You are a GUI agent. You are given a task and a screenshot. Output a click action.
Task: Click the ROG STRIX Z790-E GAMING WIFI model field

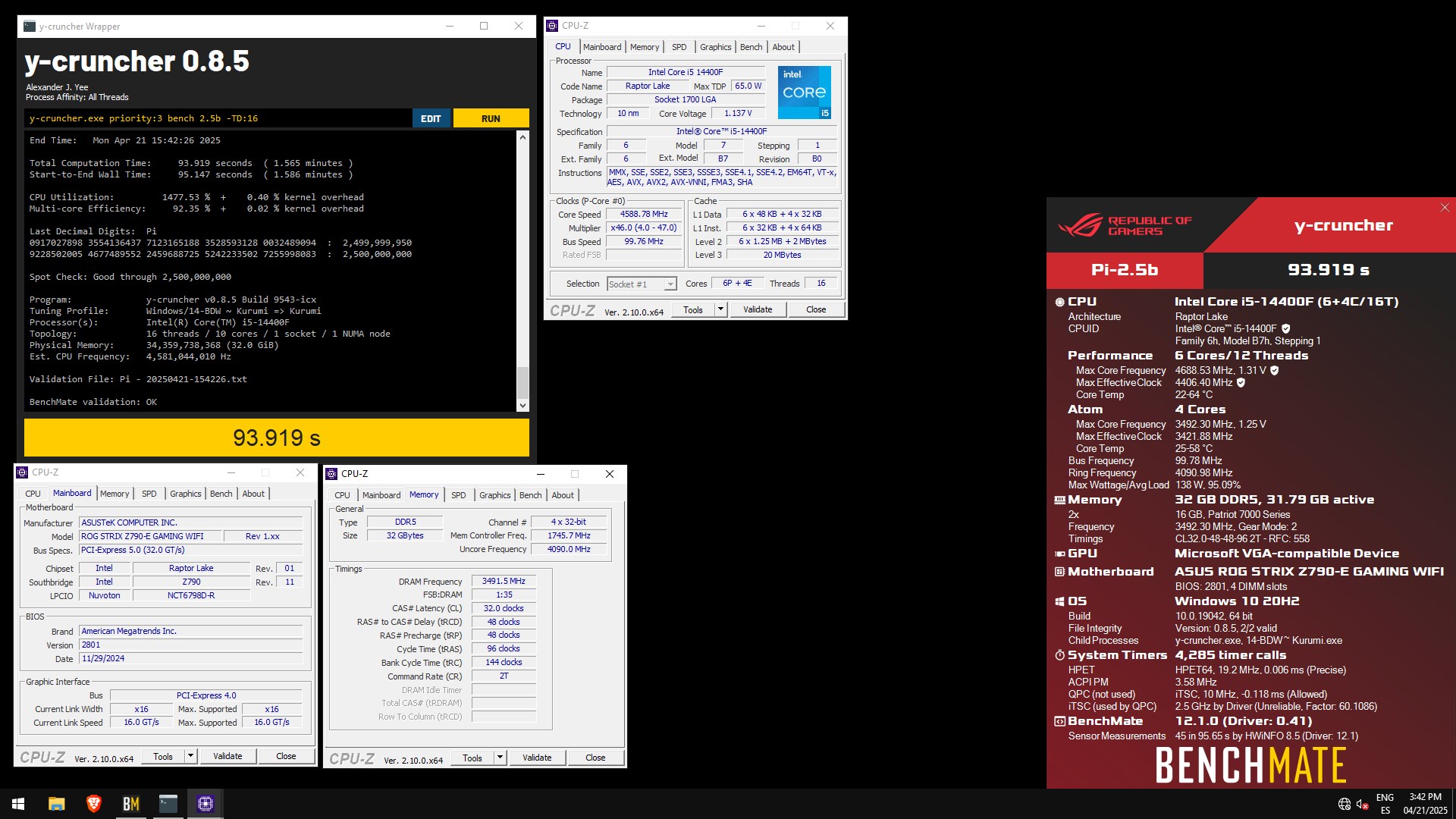tap(150, 536)
